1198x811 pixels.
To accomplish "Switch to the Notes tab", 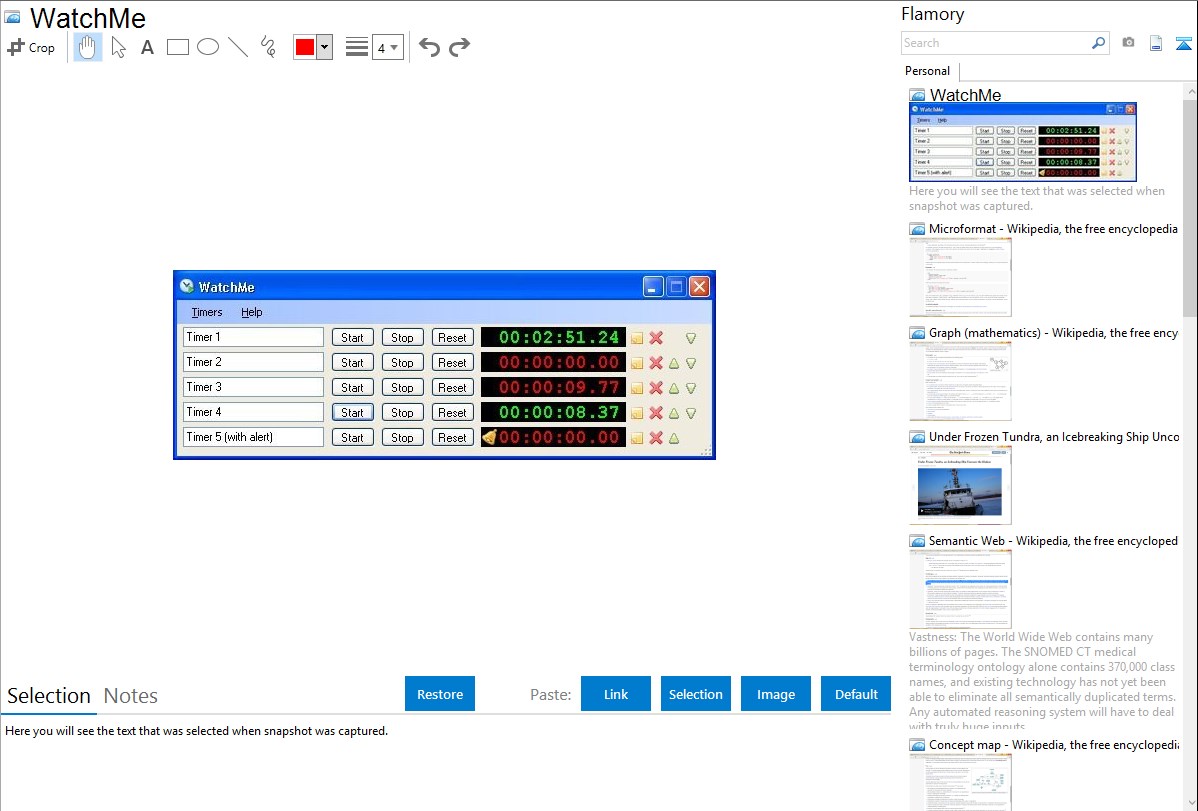I will [131, 696].
